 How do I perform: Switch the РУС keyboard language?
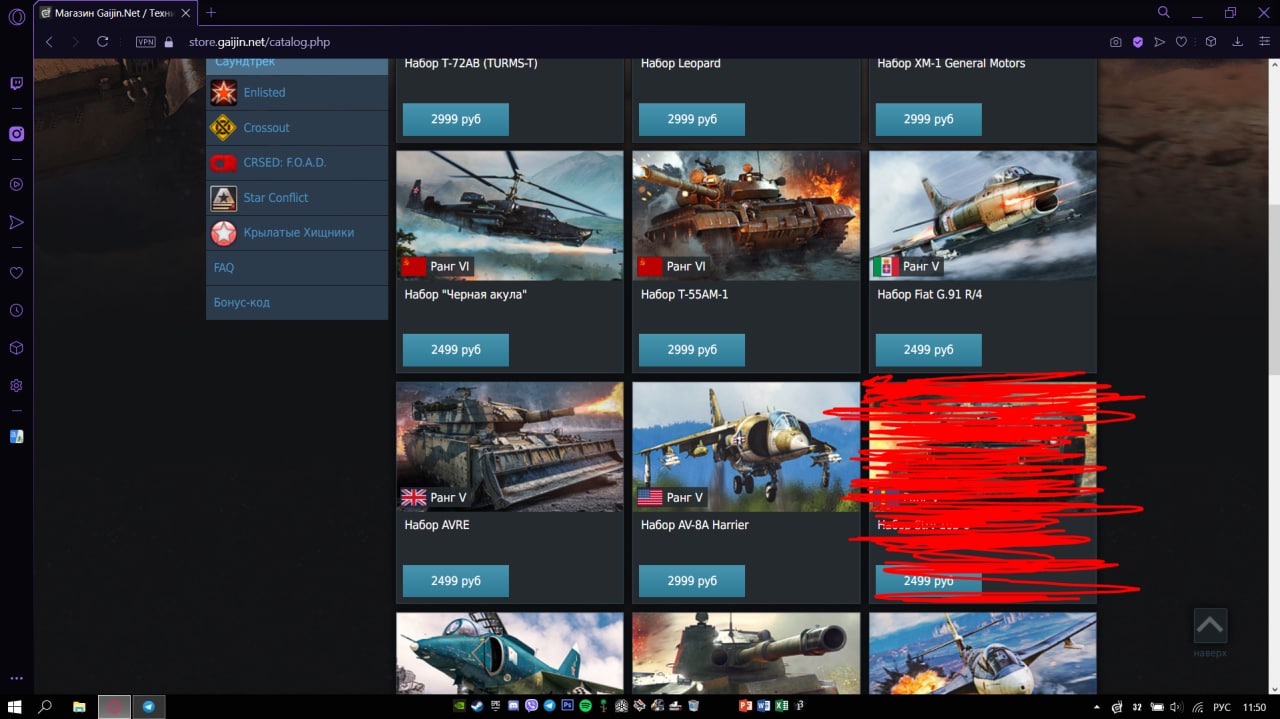(1222, 707)
